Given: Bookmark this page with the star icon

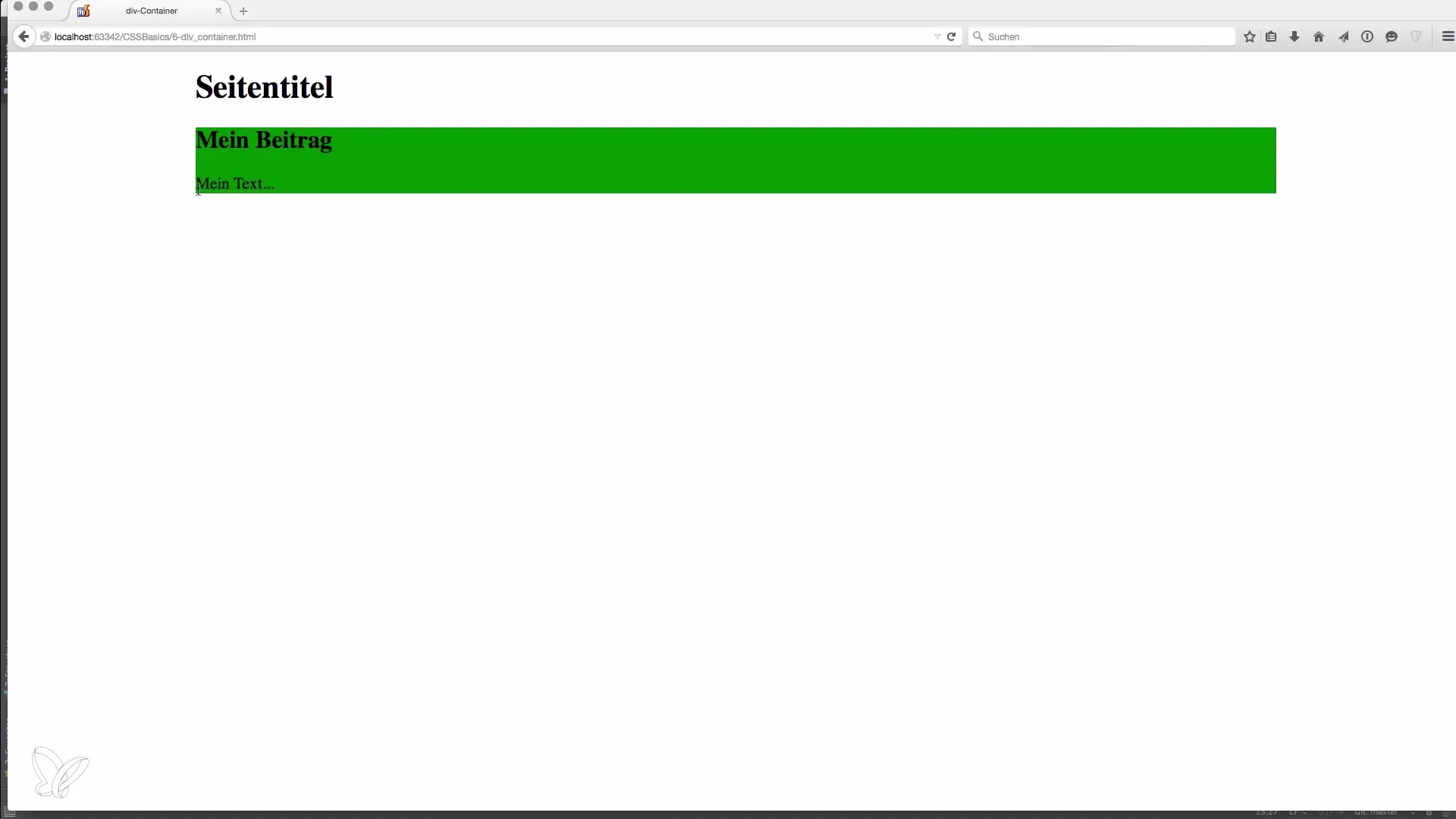Looking at the screenshot, I should pos(1250,36).
